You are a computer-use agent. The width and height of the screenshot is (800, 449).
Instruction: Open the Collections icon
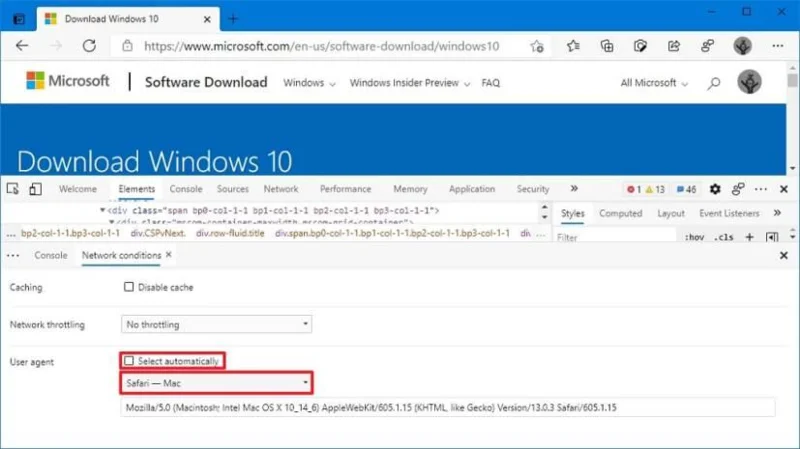click(x=607, y=46)
